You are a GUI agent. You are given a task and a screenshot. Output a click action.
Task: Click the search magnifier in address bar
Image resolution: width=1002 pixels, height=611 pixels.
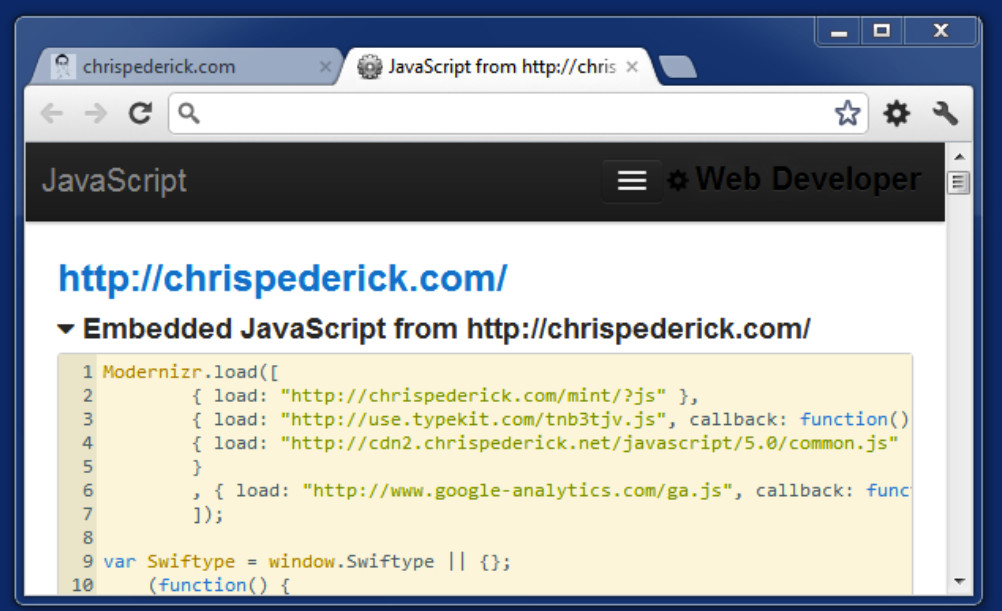click(x=189, y=114)
